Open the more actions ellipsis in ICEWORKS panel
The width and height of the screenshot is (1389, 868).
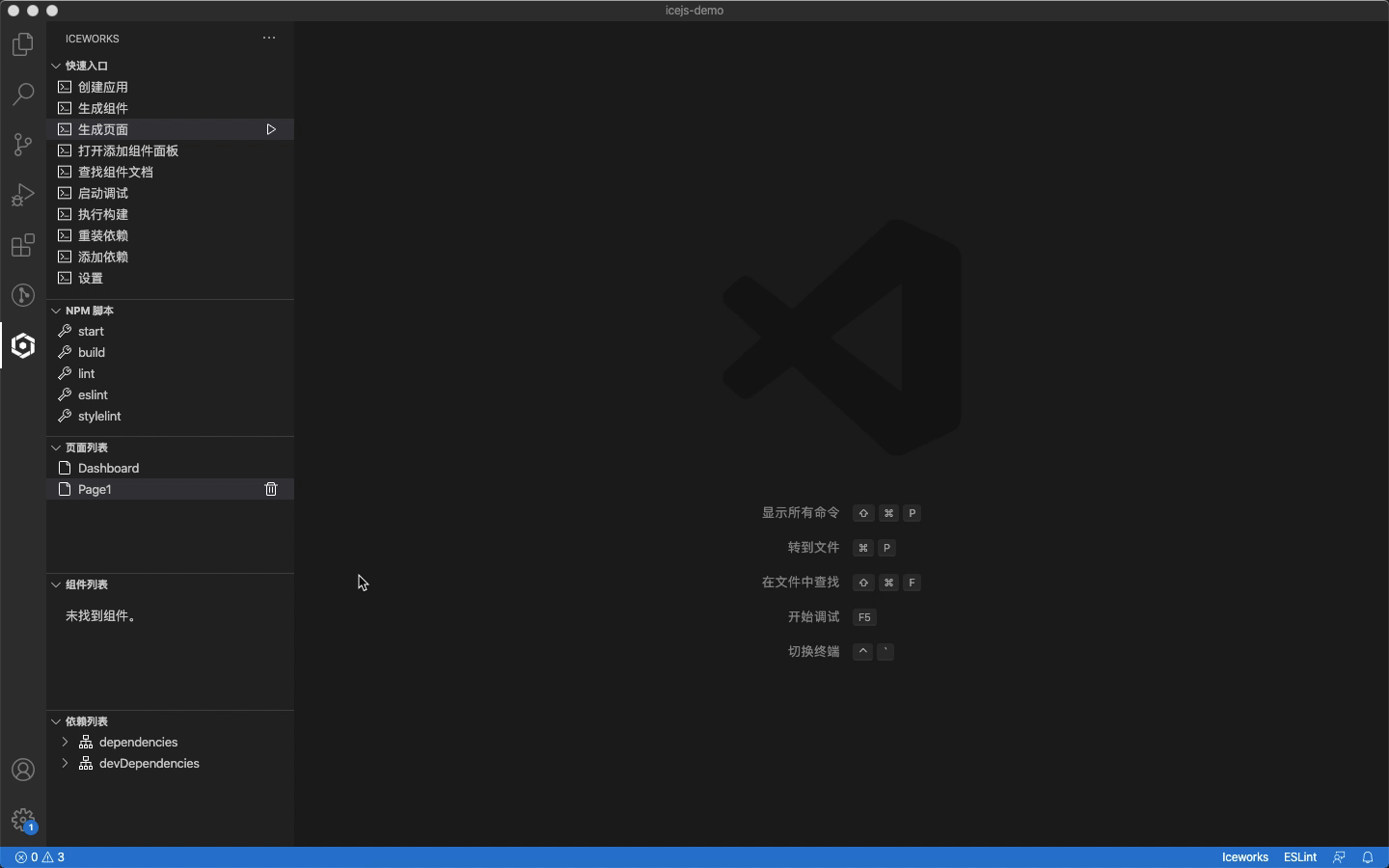pos(269,39)
